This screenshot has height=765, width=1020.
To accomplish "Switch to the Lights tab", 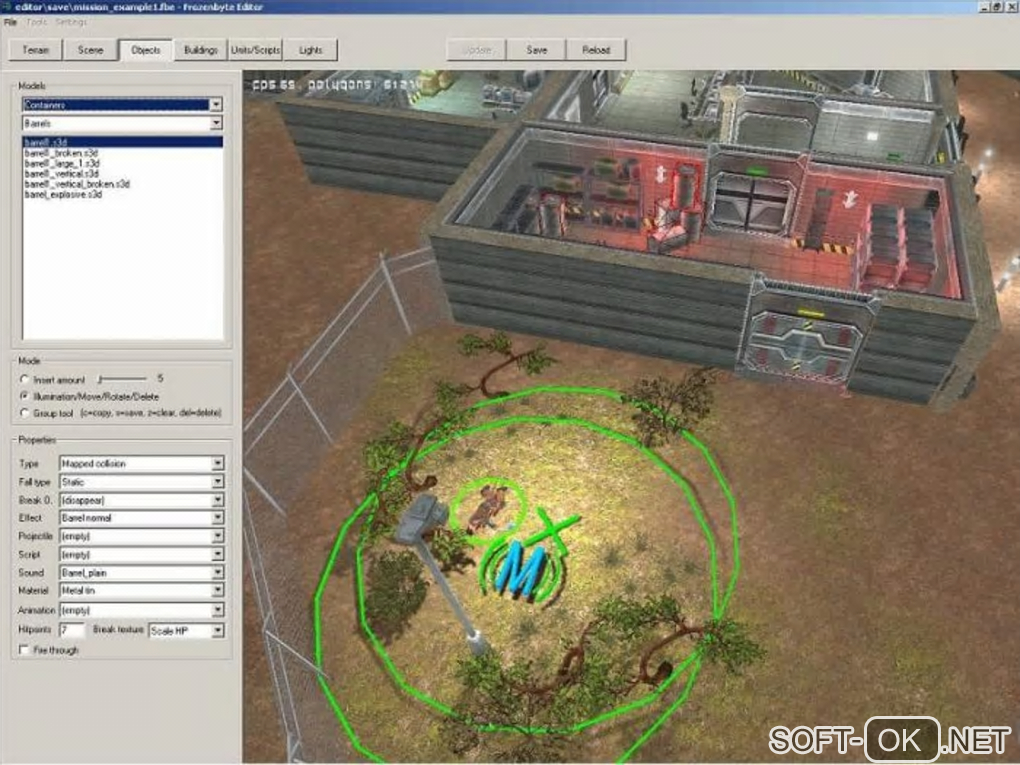I will (310, 50).
